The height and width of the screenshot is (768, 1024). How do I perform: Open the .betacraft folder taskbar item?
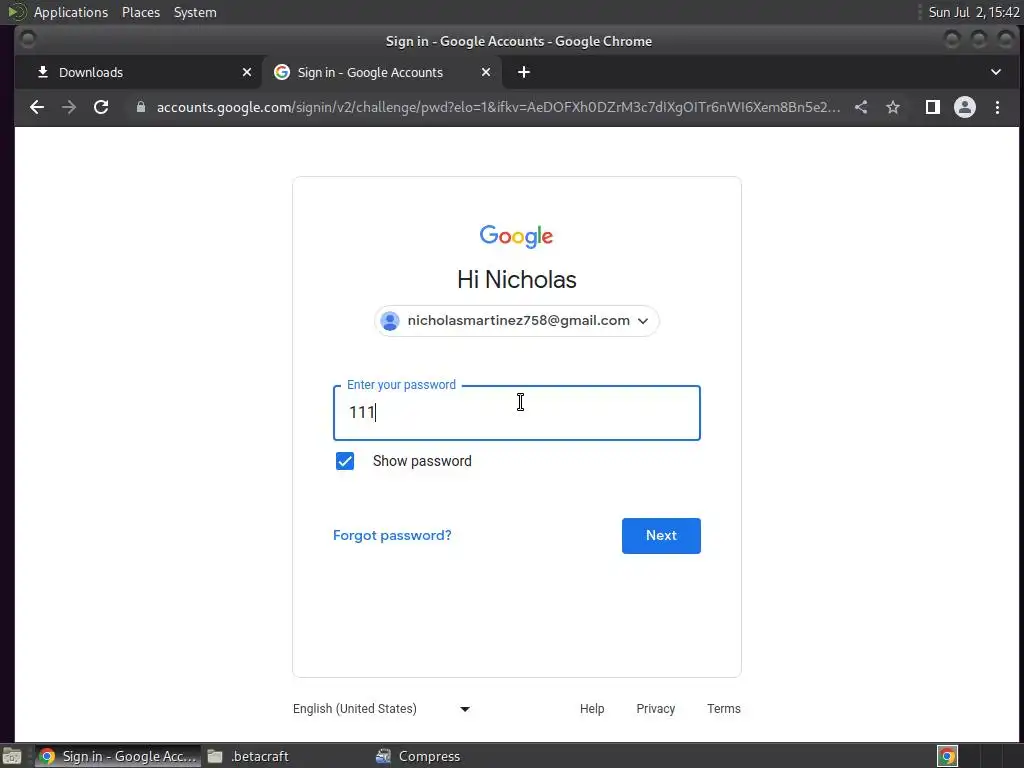coord(248,756)
